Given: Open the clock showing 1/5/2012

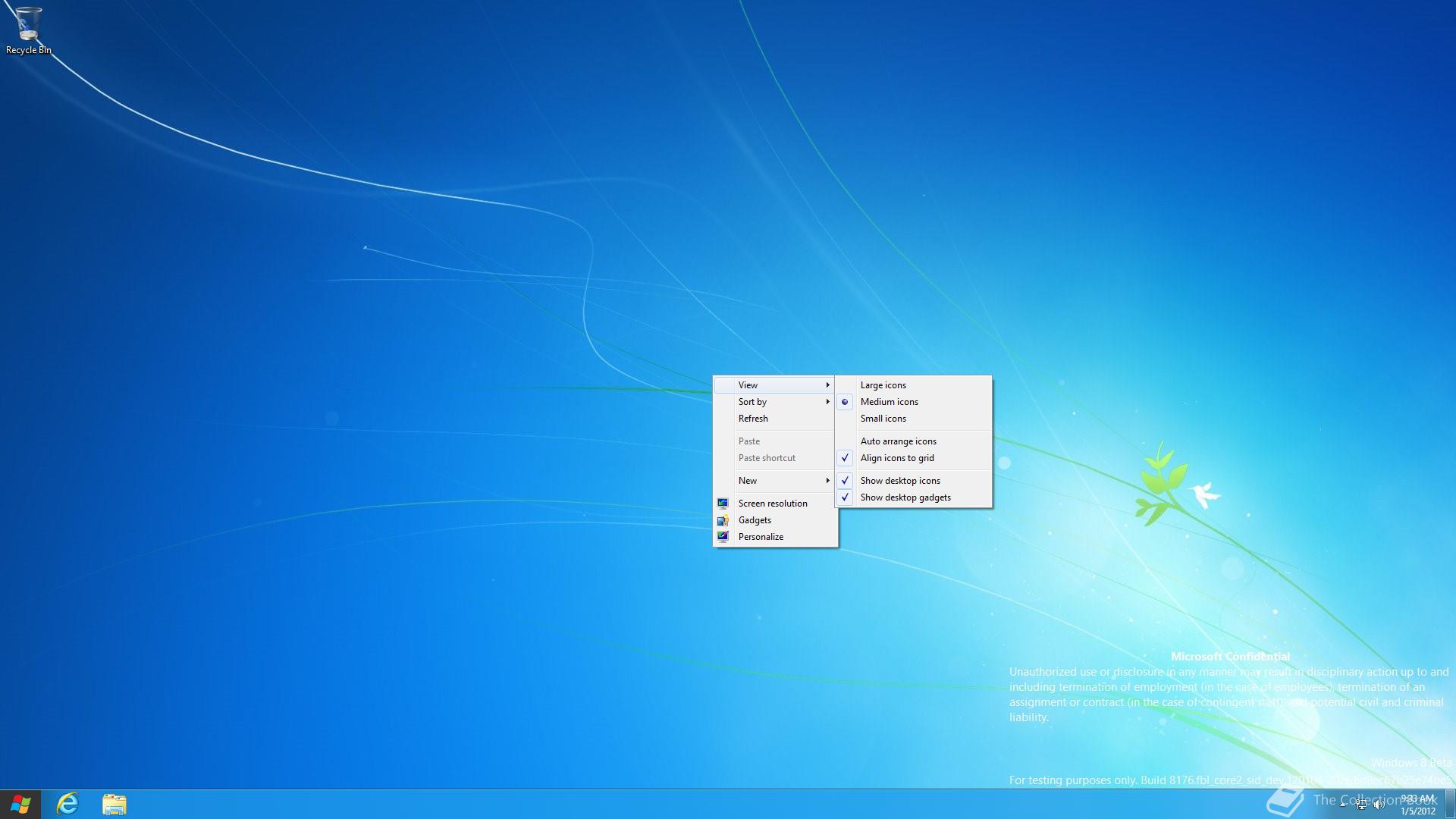Looking at the screenshot, I should click(x=1417, y=805).
